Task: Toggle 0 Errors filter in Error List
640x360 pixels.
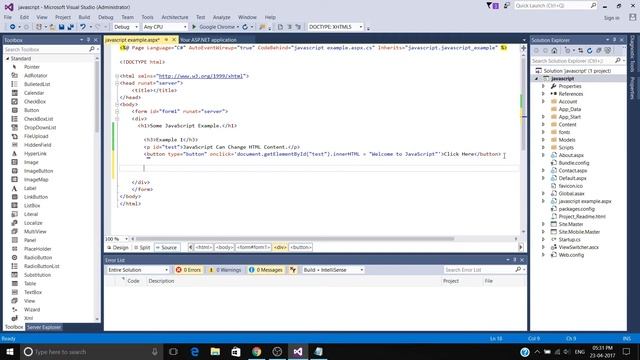Action: 189,270
